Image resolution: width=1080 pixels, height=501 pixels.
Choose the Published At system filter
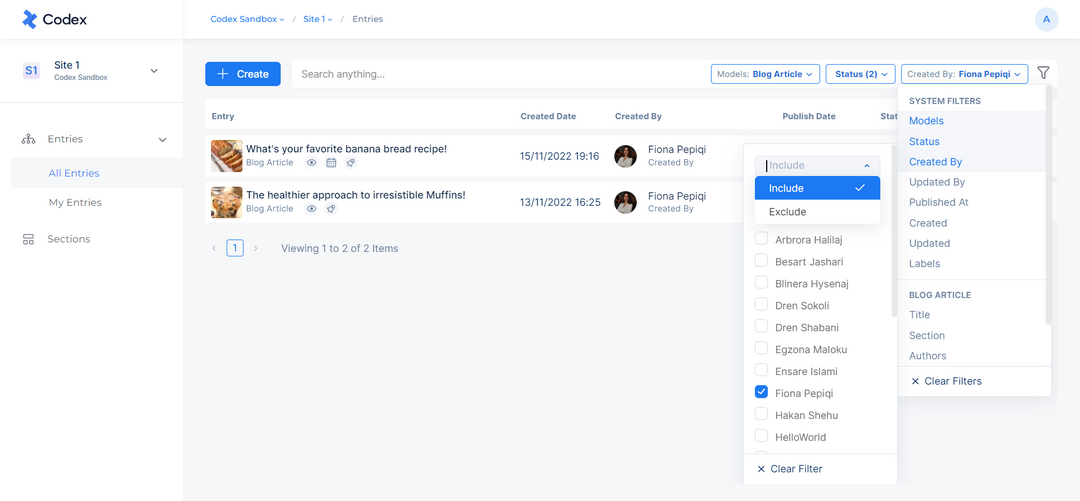(939, 203)
